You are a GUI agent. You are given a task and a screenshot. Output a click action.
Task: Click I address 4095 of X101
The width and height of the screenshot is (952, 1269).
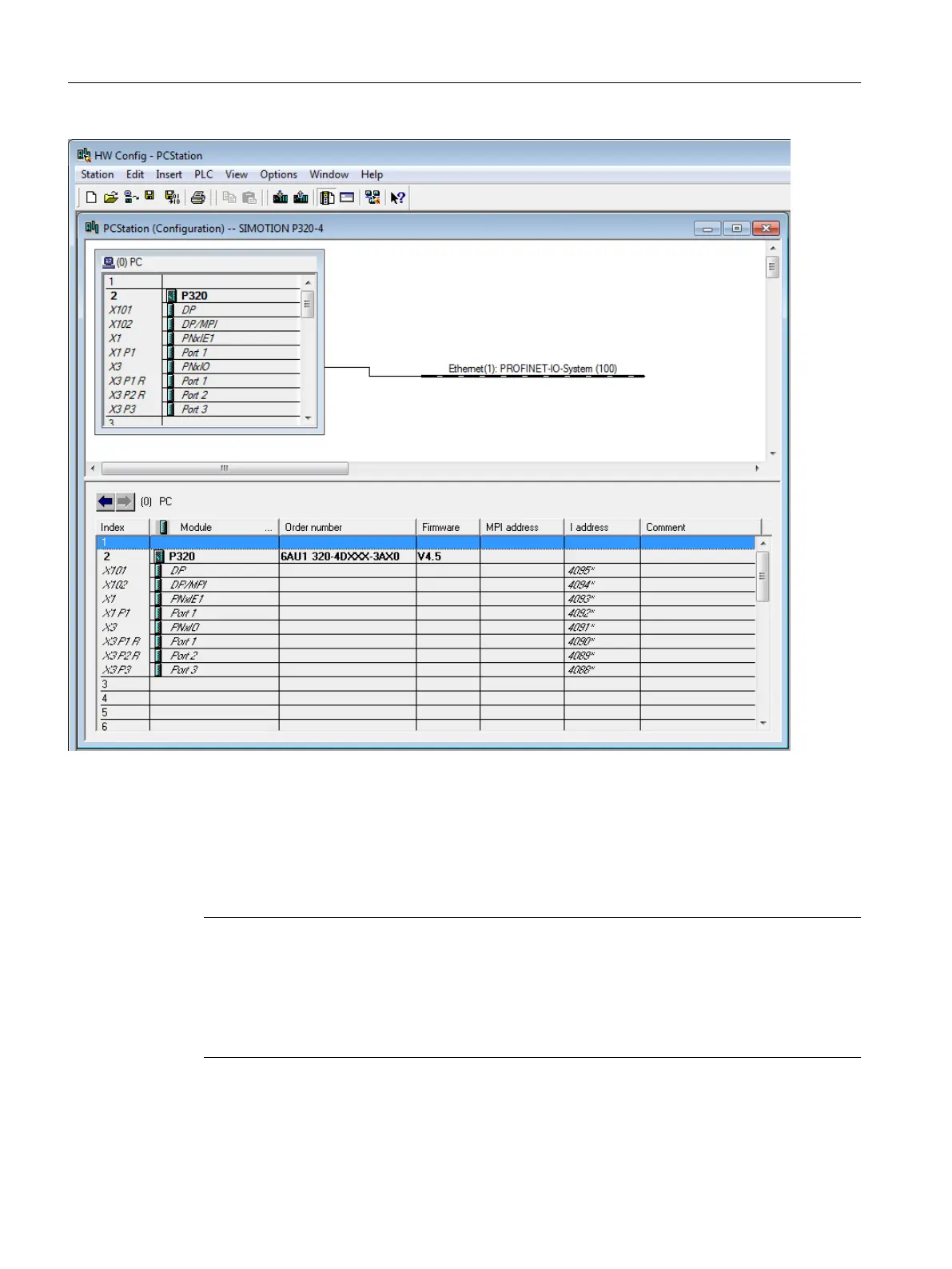(x=581, y=571)
